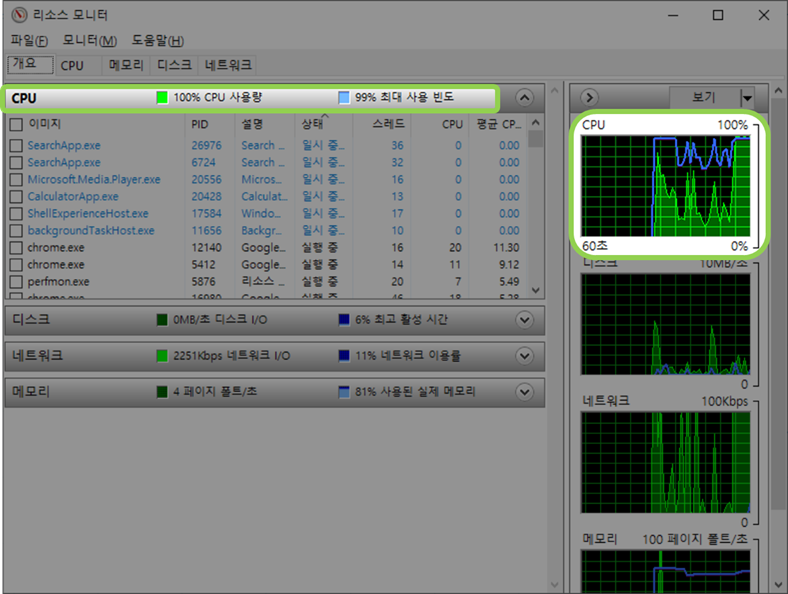Screen dimensions: 788x594
Task: Switch to the 메모리 tab
Action: click(126, 65)
